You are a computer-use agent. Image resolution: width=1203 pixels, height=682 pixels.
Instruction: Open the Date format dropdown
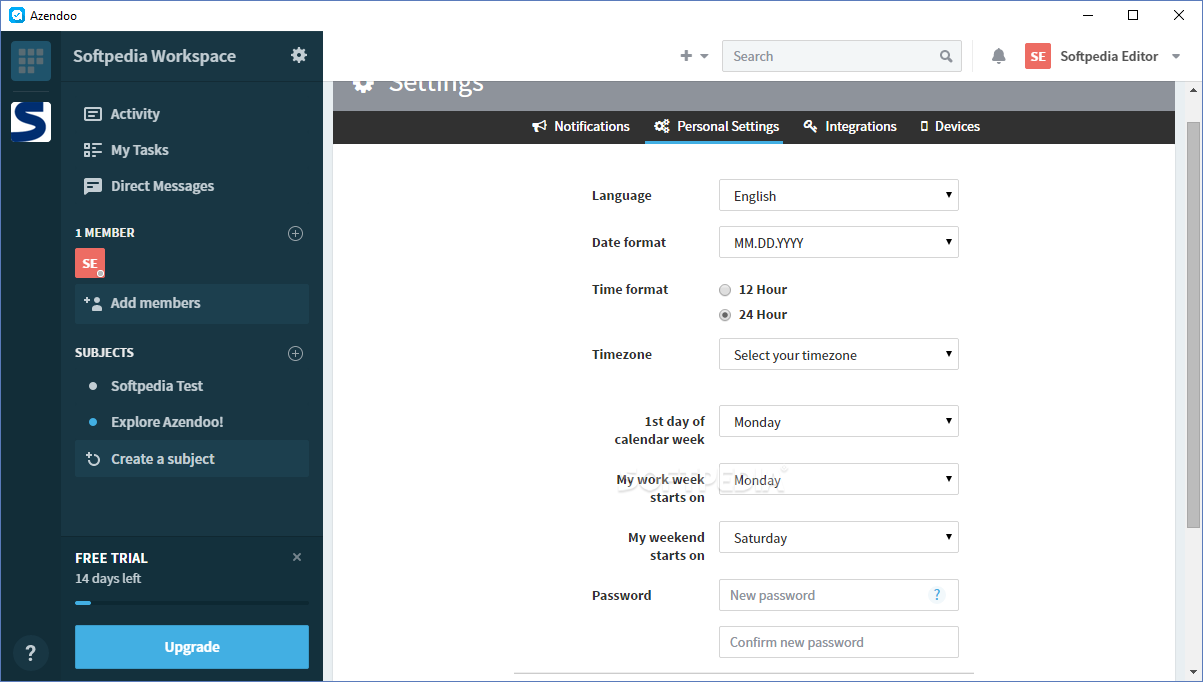click(x=839, y=242)
